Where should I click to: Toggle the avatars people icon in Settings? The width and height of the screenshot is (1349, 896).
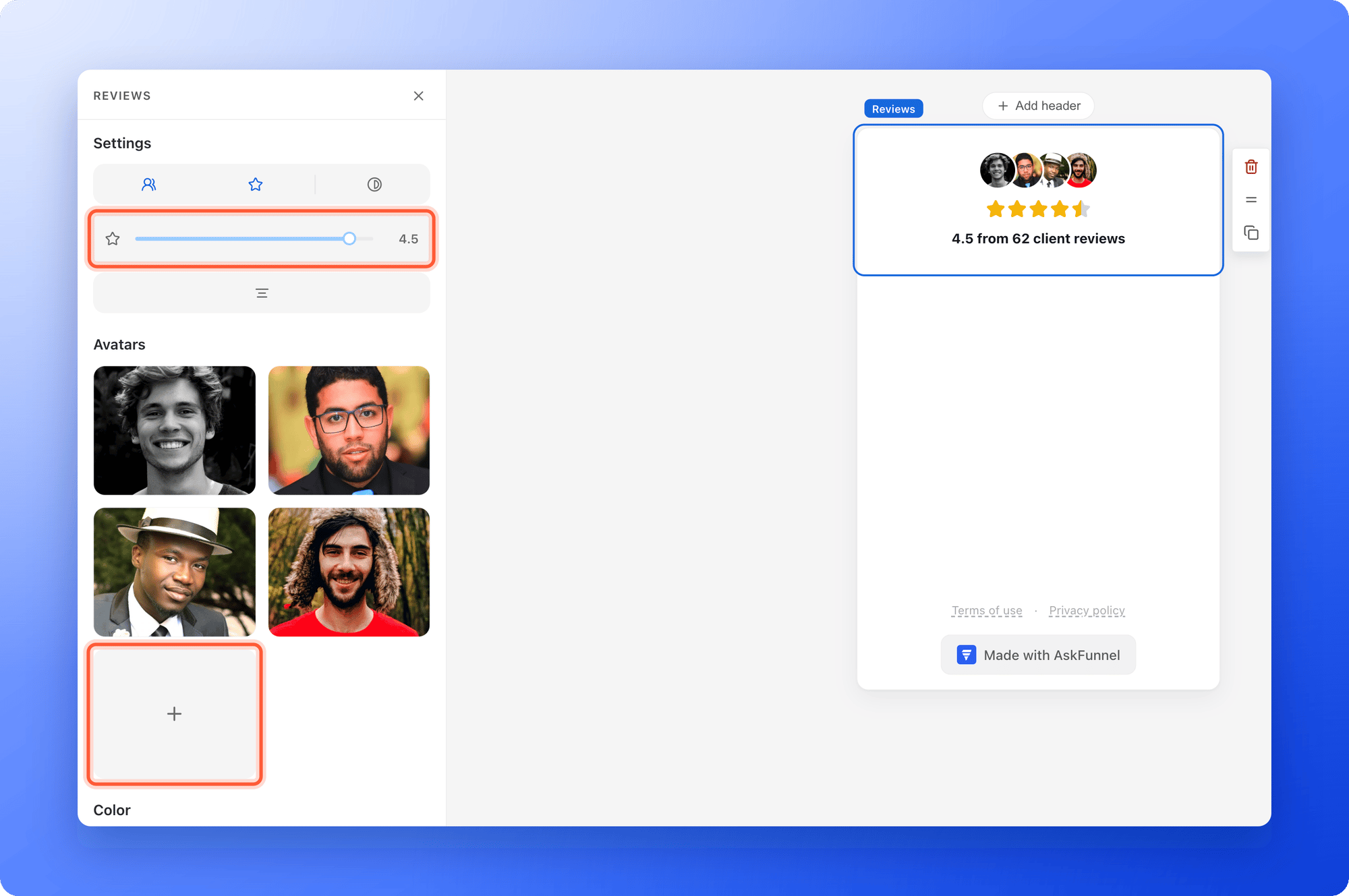point(149,185)
